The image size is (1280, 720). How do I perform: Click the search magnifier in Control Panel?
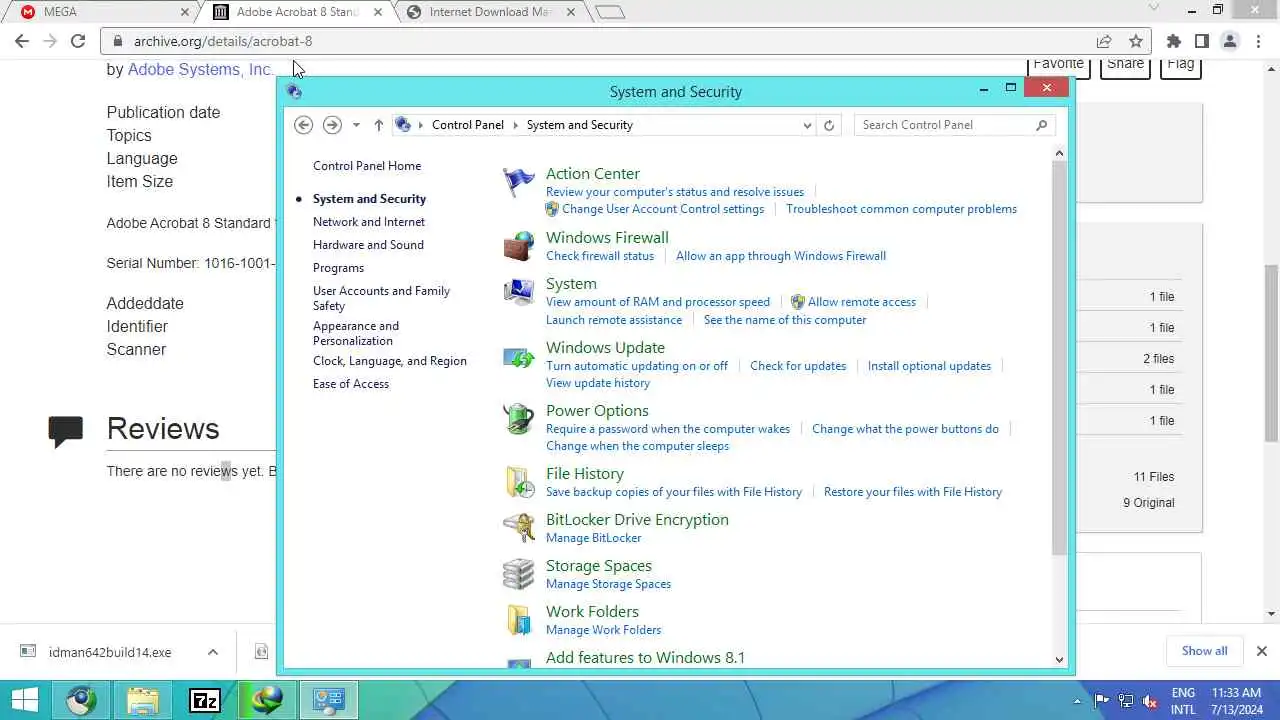point(1041,125)
